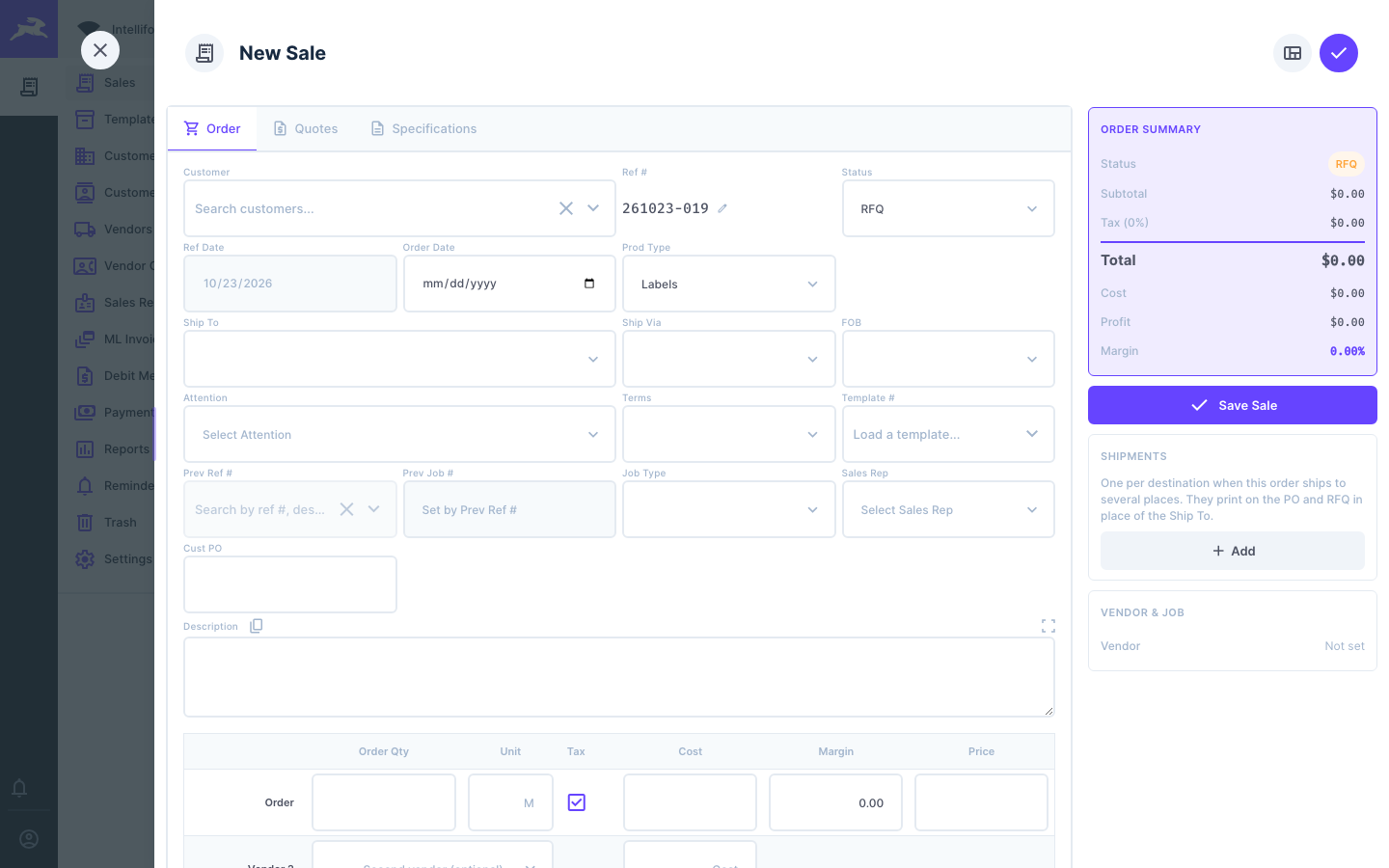Confirm sale with purple checkmark icon
The image size is (1389, 868).
(x=1339, y=53)
